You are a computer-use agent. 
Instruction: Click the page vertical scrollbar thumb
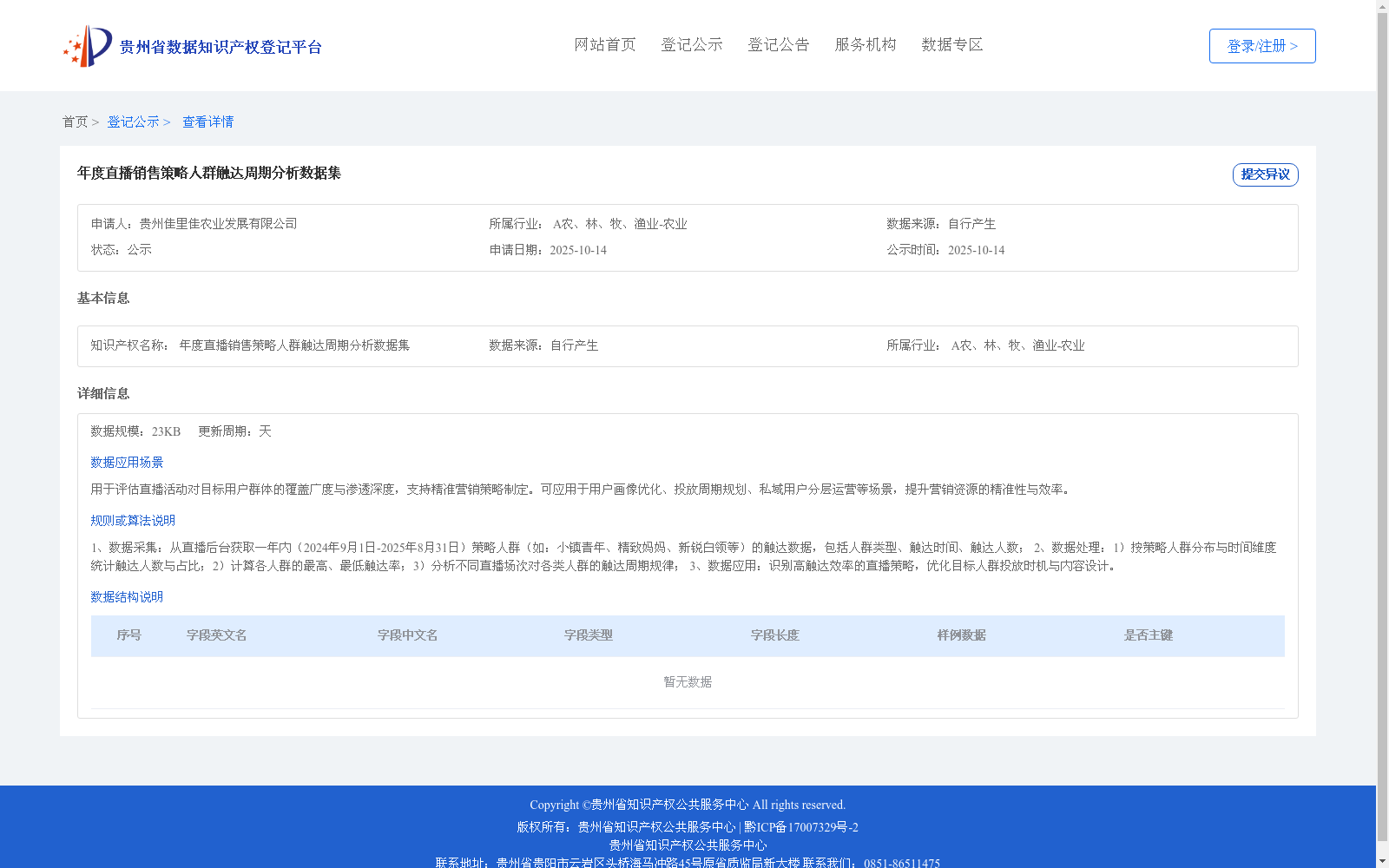pyautogui.click(x=1382, y=425)
